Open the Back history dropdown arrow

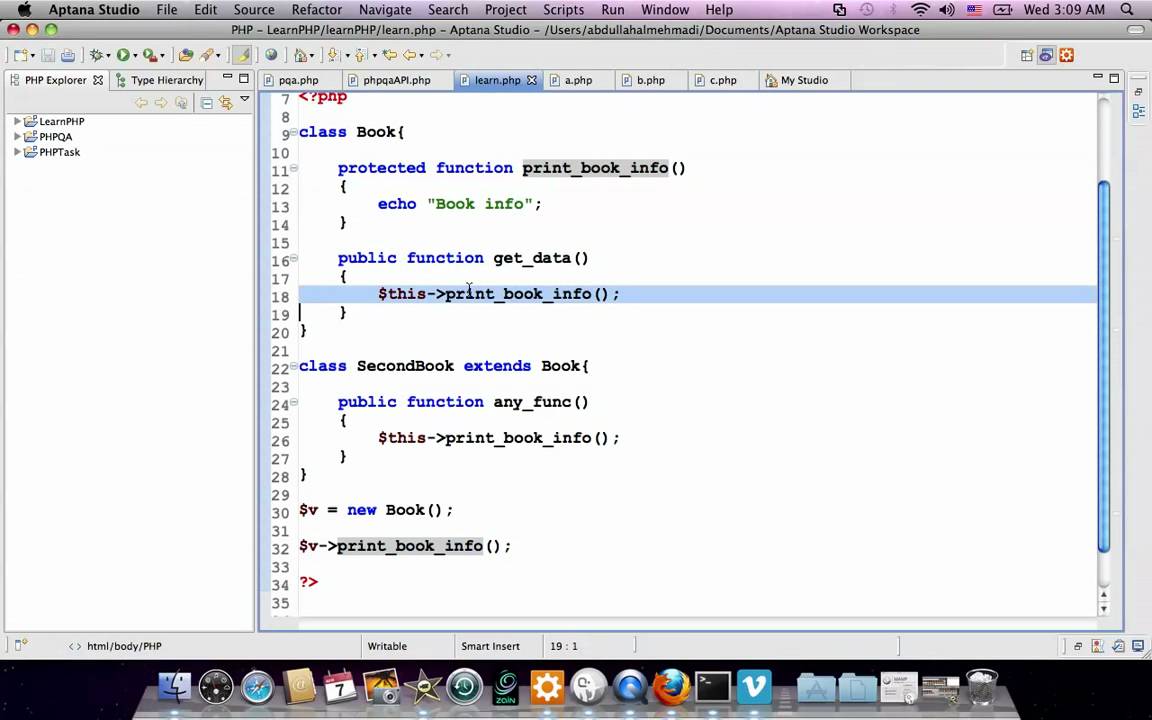422,56
